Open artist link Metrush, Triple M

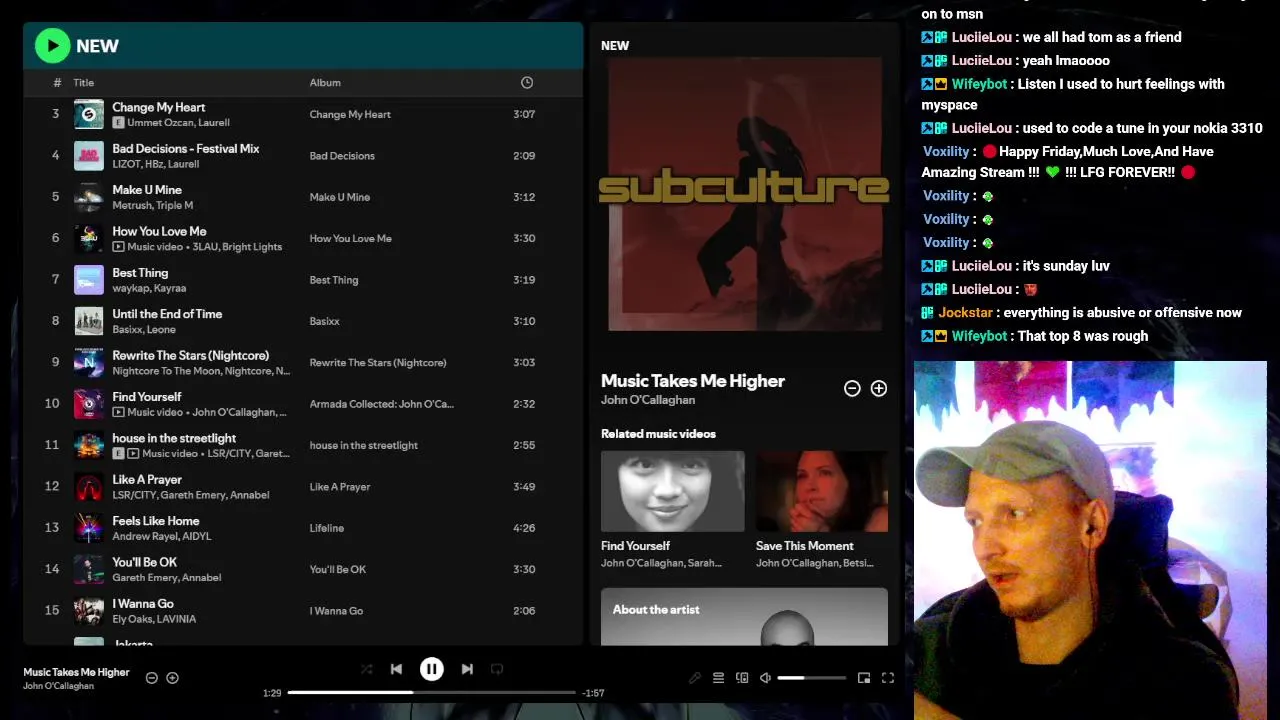coord(153,205)
